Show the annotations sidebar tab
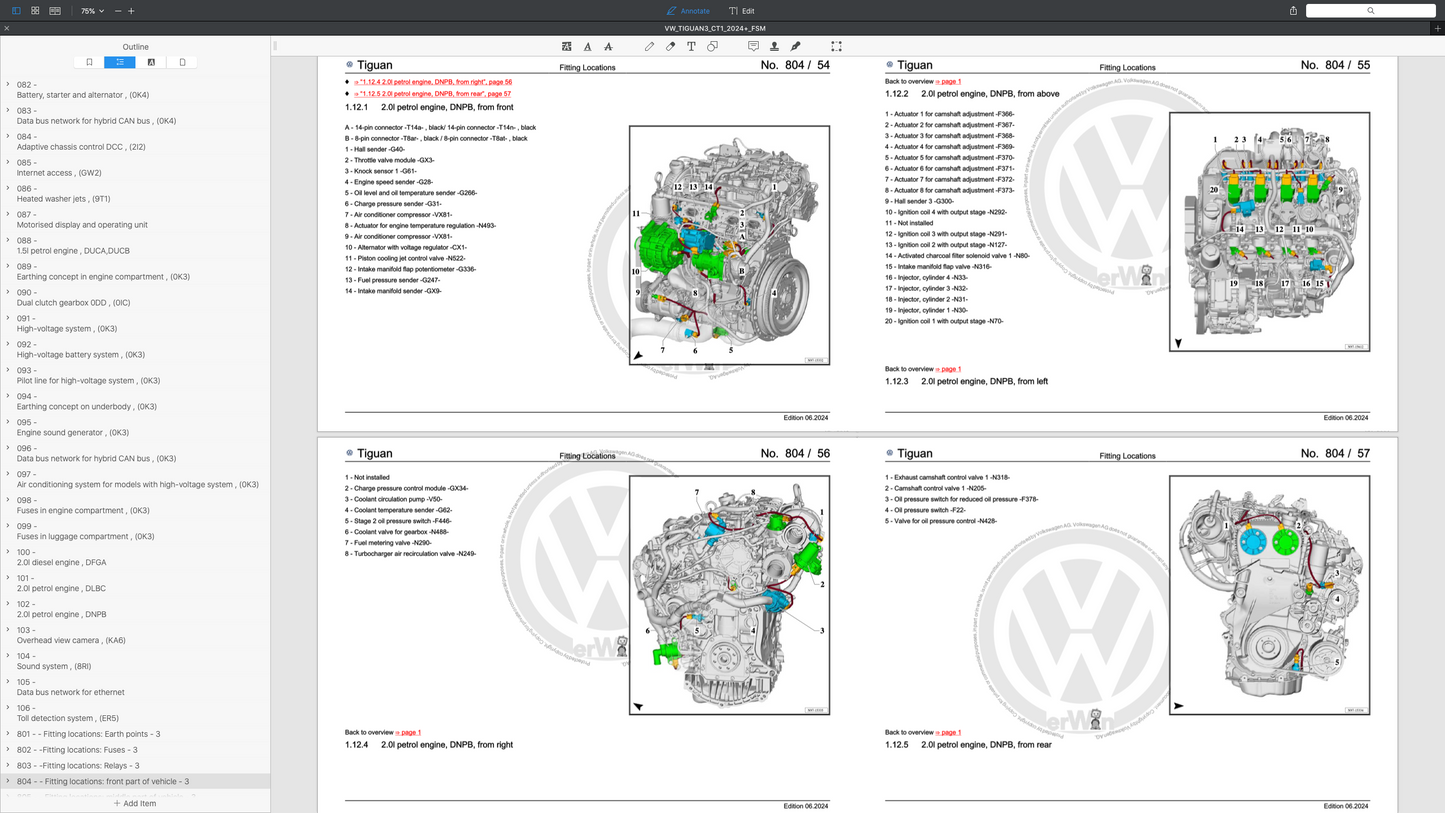Image resolution: width=1445 pixels, height=813 pixels. coord(151,62)
